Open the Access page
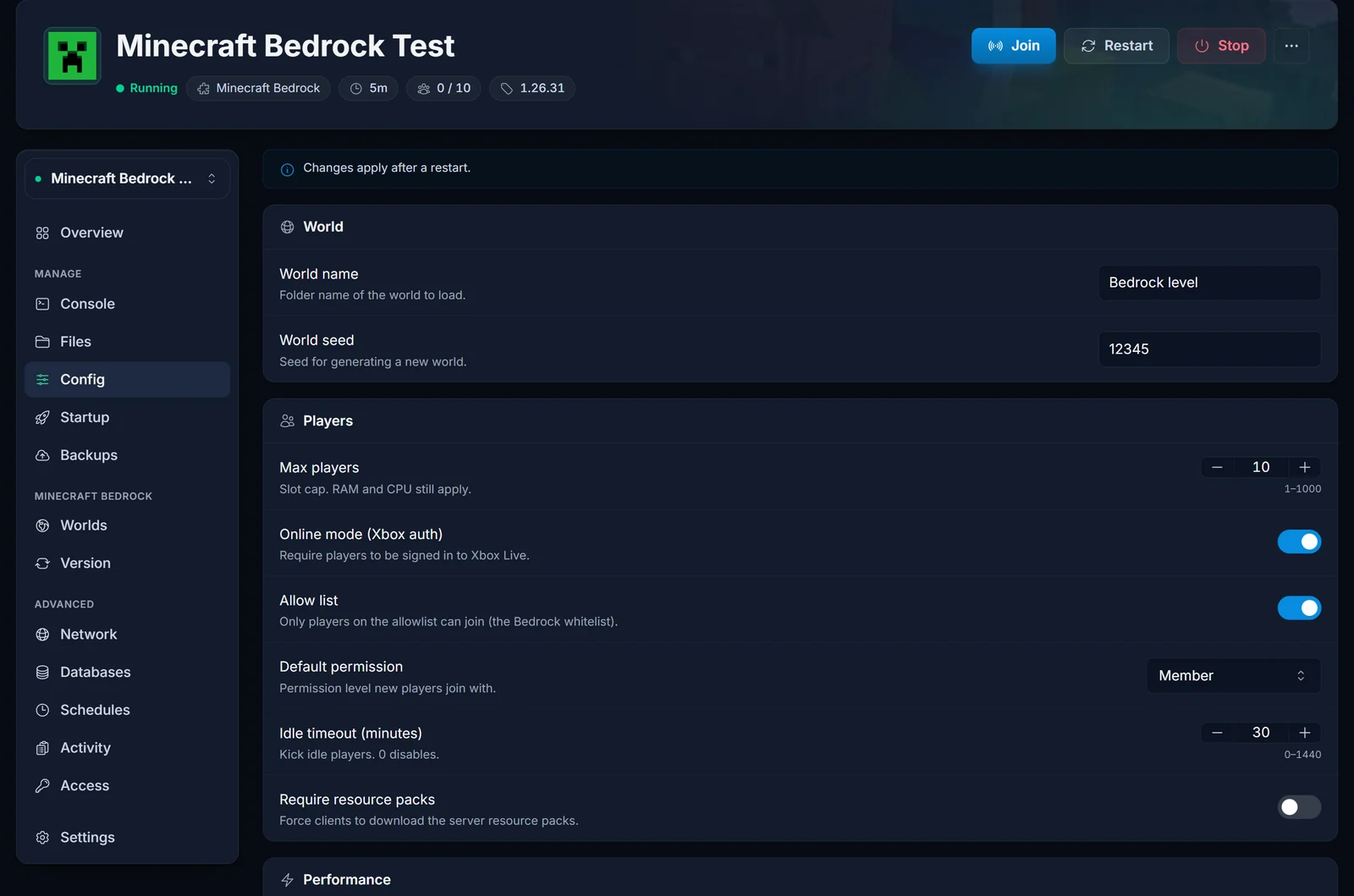This screenshot has height=896, width=1354. click(127, 786)
